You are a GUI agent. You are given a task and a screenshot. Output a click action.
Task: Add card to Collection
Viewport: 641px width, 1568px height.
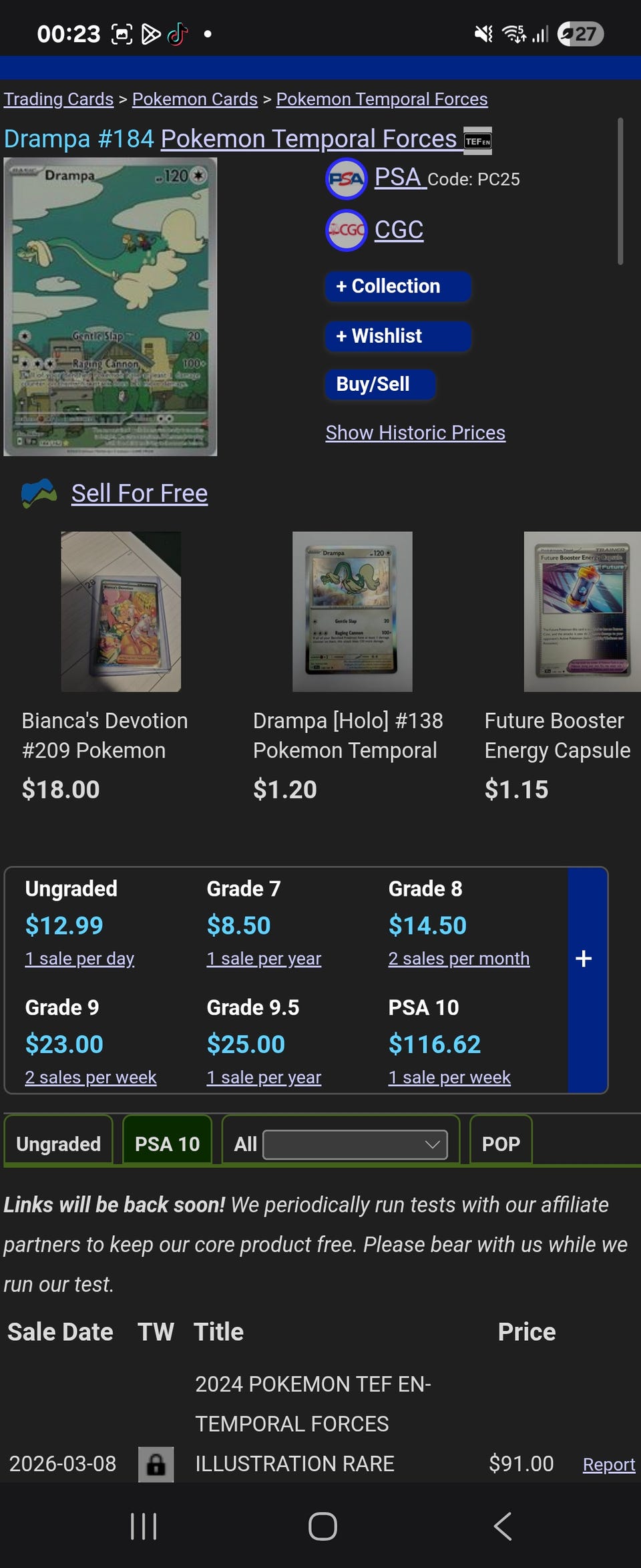(x=398, y=286)
